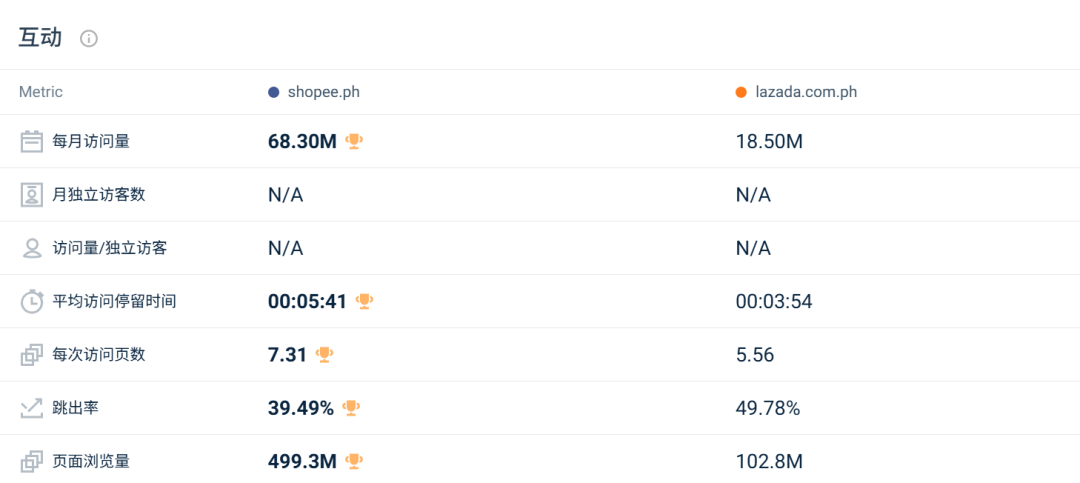Click the trophy next to 499.3M
Screen dimensions: 1080x483
point(354,461)
